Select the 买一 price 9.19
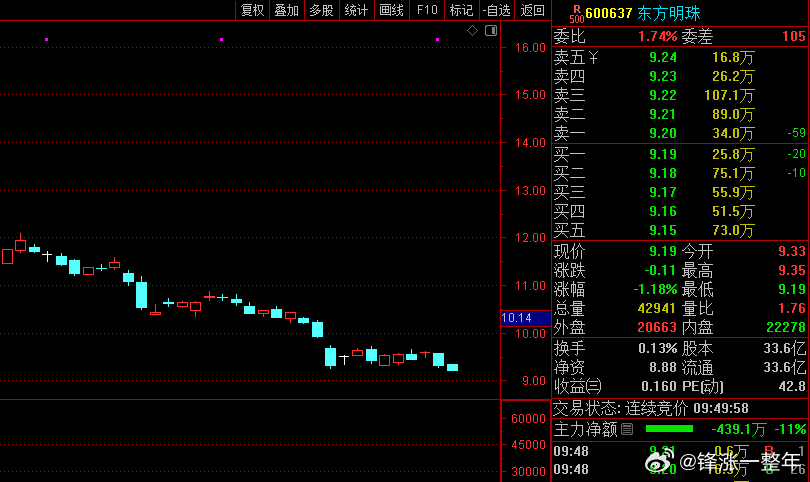 tap(663, 154)
